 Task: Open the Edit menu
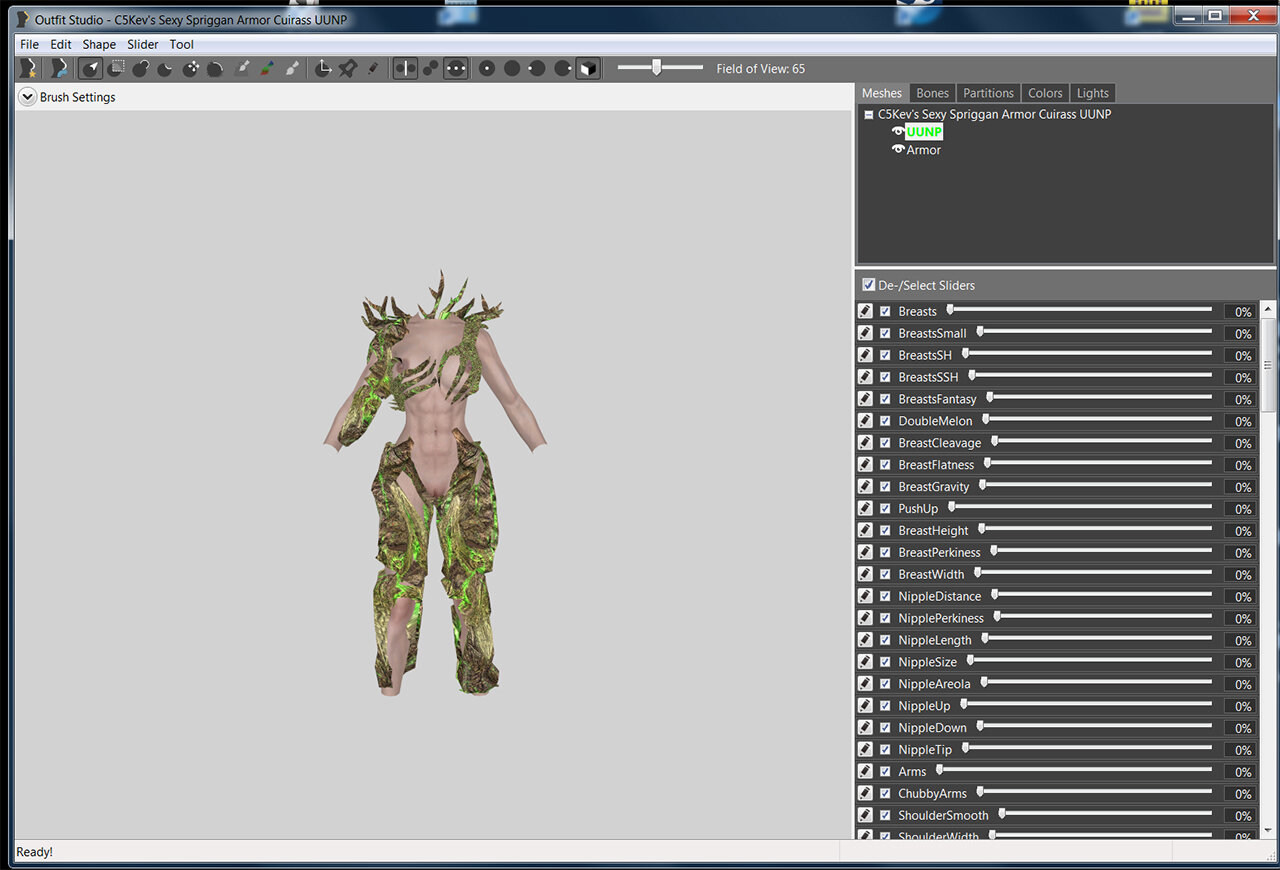tap(61, 44)
